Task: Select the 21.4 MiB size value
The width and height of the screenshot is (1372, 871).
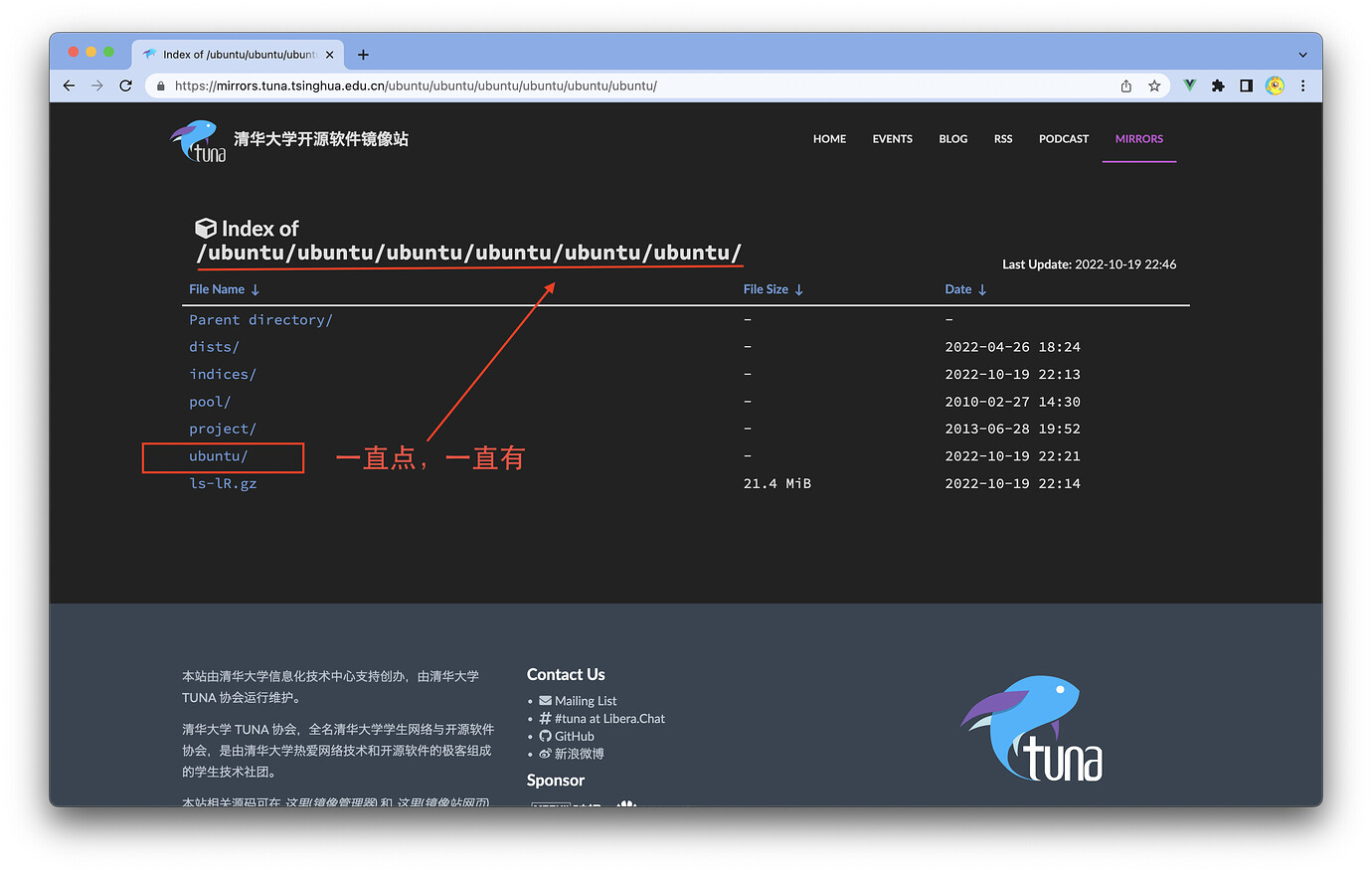Action: 777,483
